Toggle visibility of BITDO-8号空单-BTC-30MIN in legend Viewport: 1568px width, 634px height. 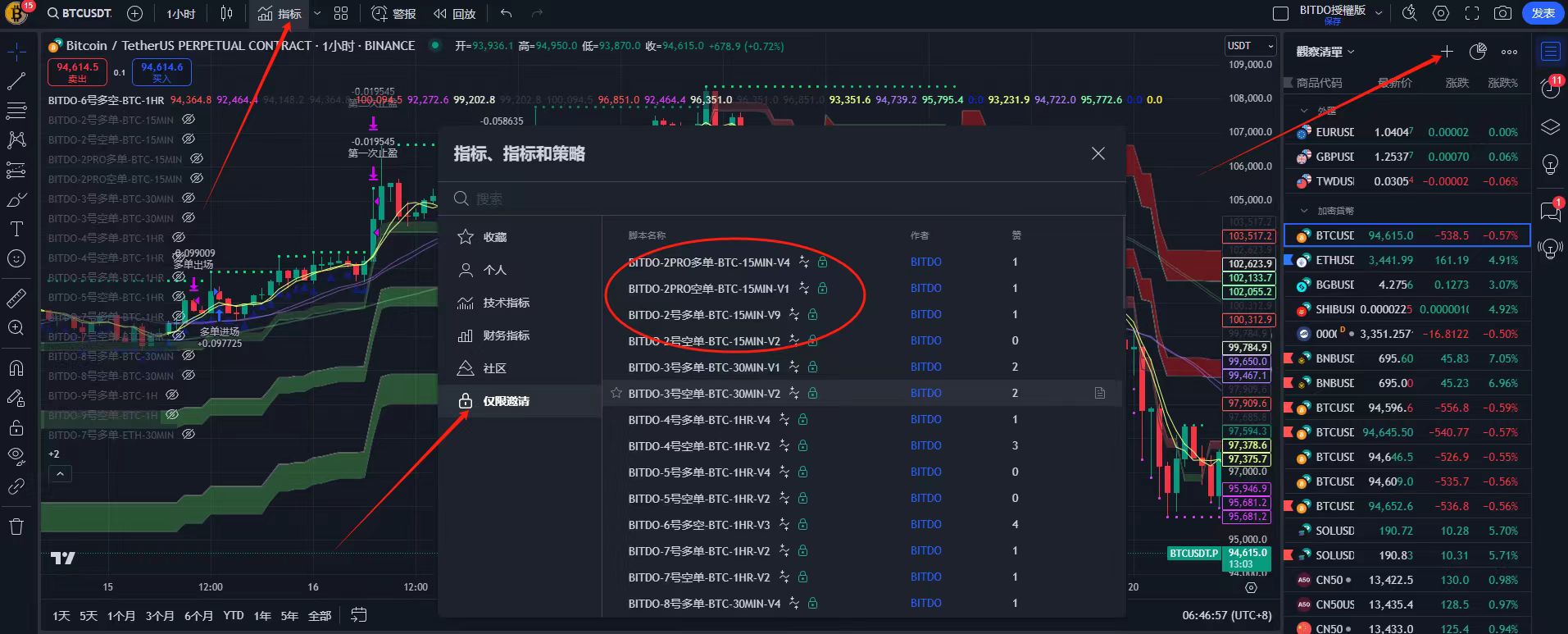pyautogui.click(x=189, y=376)
